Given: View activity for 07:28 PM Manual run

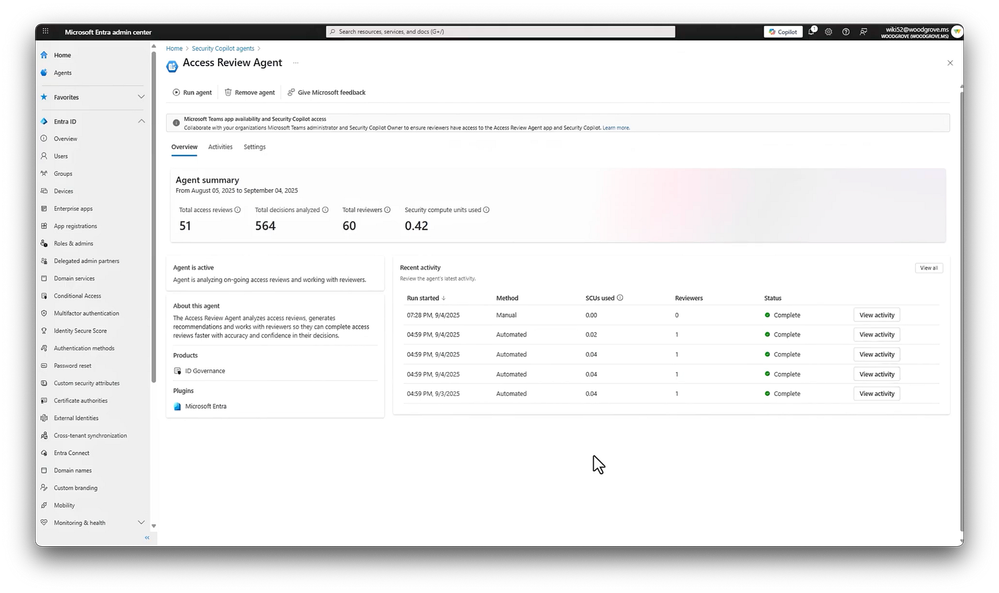Looking at the screenshot, I should (877, 315).
